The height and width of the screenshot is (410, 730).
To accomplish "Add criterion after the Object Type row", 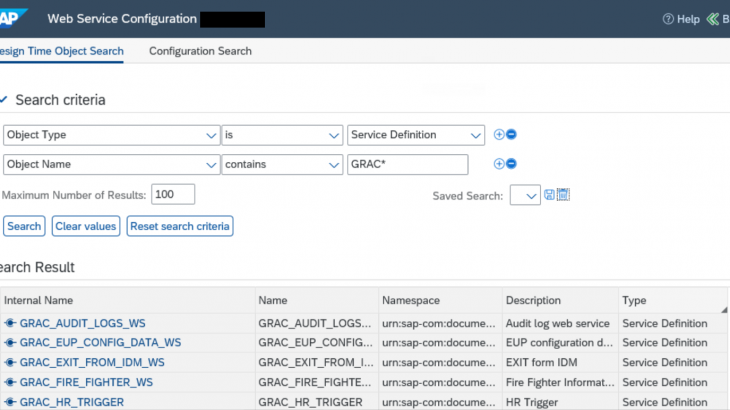I will (x=499, y=134).
